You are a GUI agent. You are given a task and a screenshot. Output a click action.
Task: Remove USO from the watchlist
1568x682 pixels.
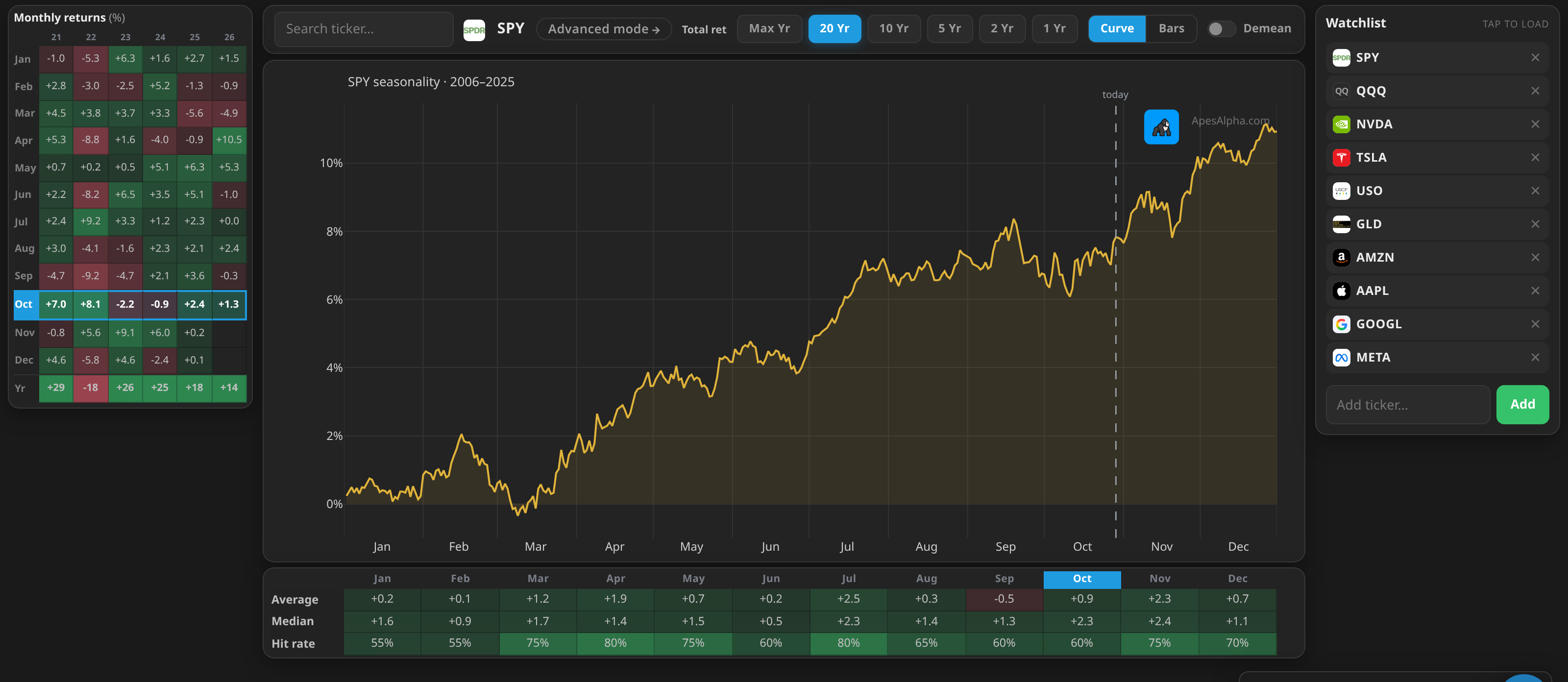pyautogui.click(x=1535, y=191)
